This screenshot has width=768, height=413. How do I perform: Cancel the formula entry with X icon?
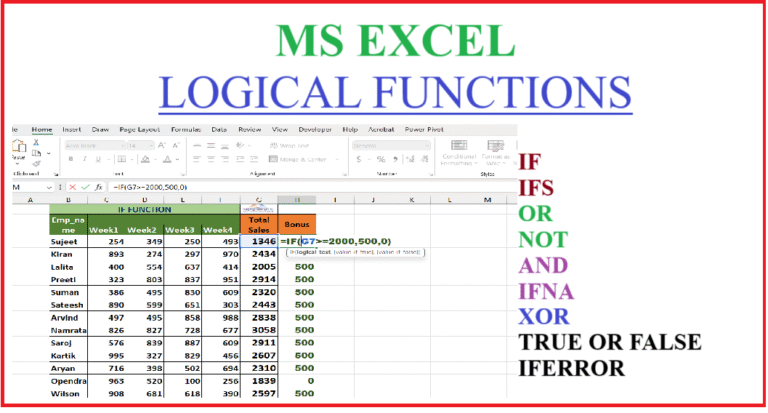[x=74, y=187]
